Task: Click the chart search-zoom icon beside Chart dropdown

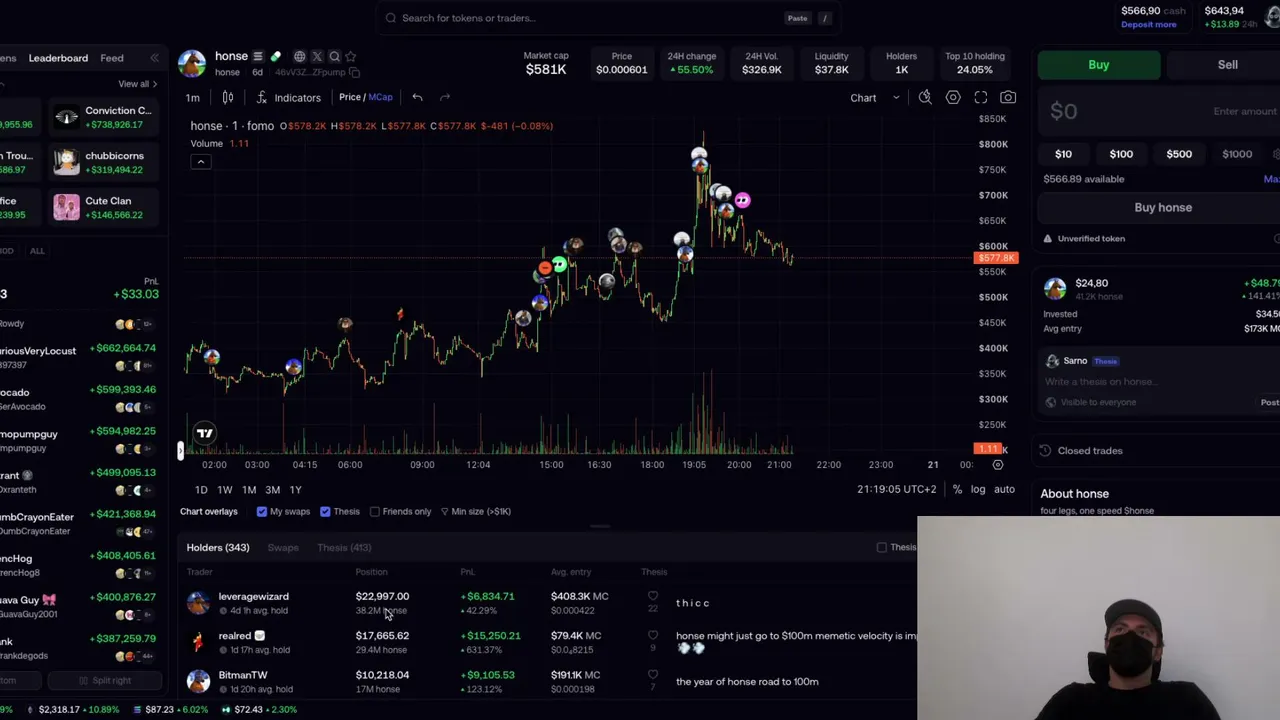Action: coord(925,97)
